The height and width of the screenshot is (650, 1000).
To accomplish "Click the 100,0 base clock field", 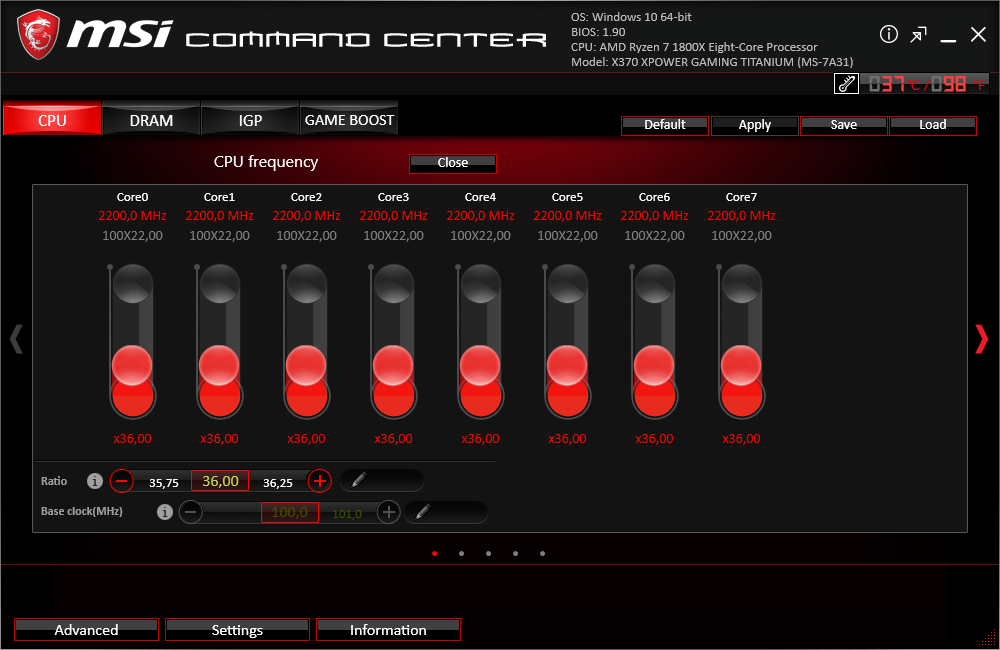I will pyautogui.click(x=290, y=512).
